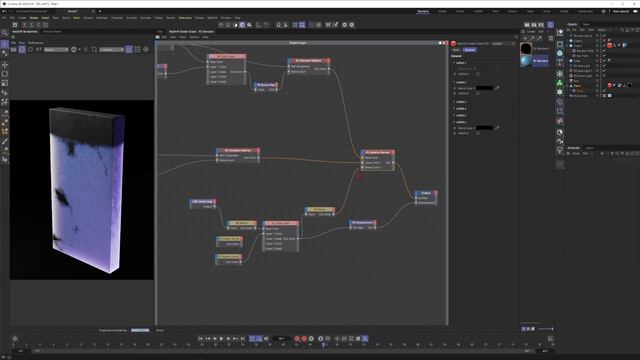Switch to the Redshift RenderView tab
Screen dimensions: 640x360
25,31
